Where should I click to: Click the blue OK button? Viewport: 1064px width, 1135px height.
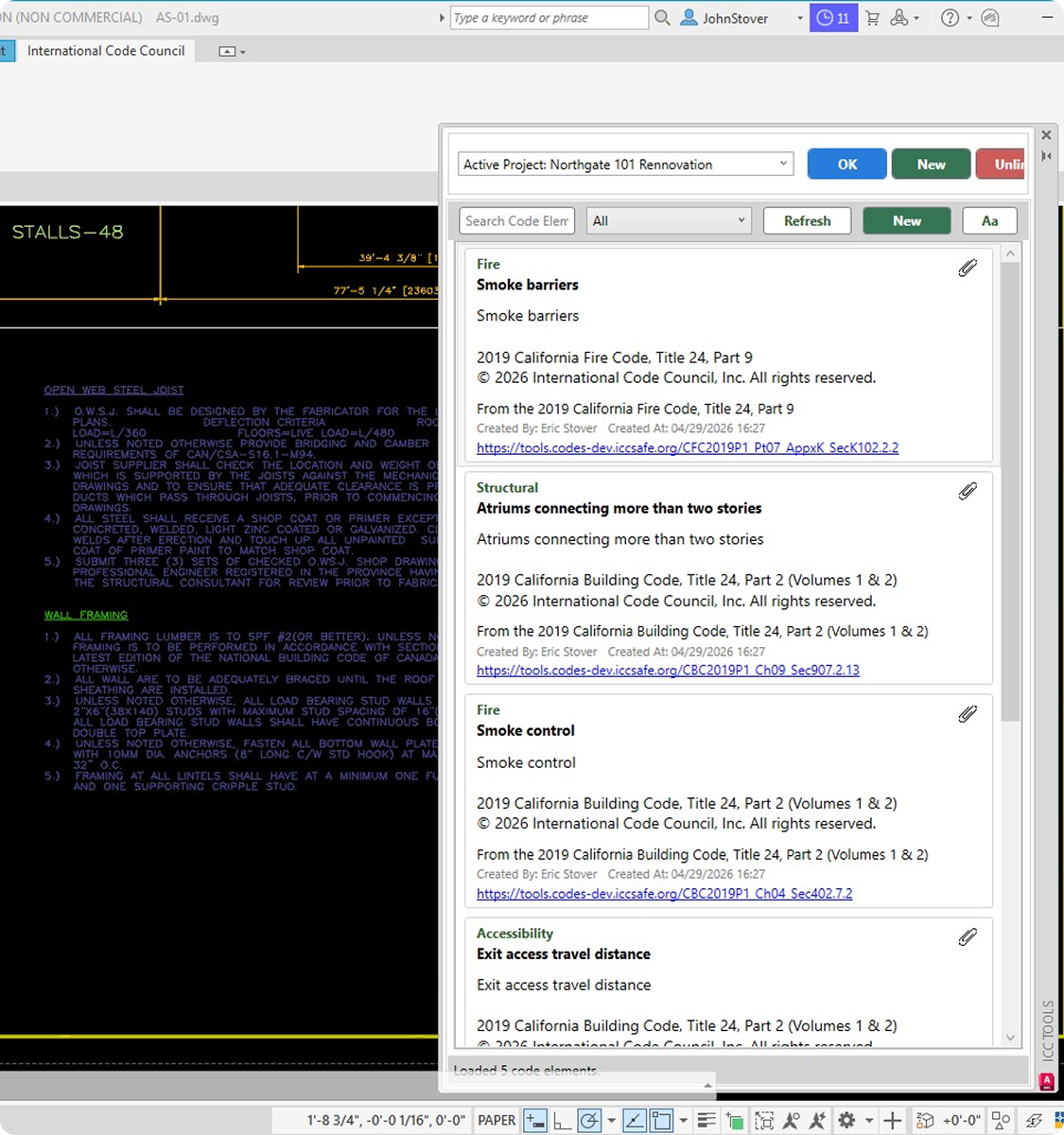847,165
